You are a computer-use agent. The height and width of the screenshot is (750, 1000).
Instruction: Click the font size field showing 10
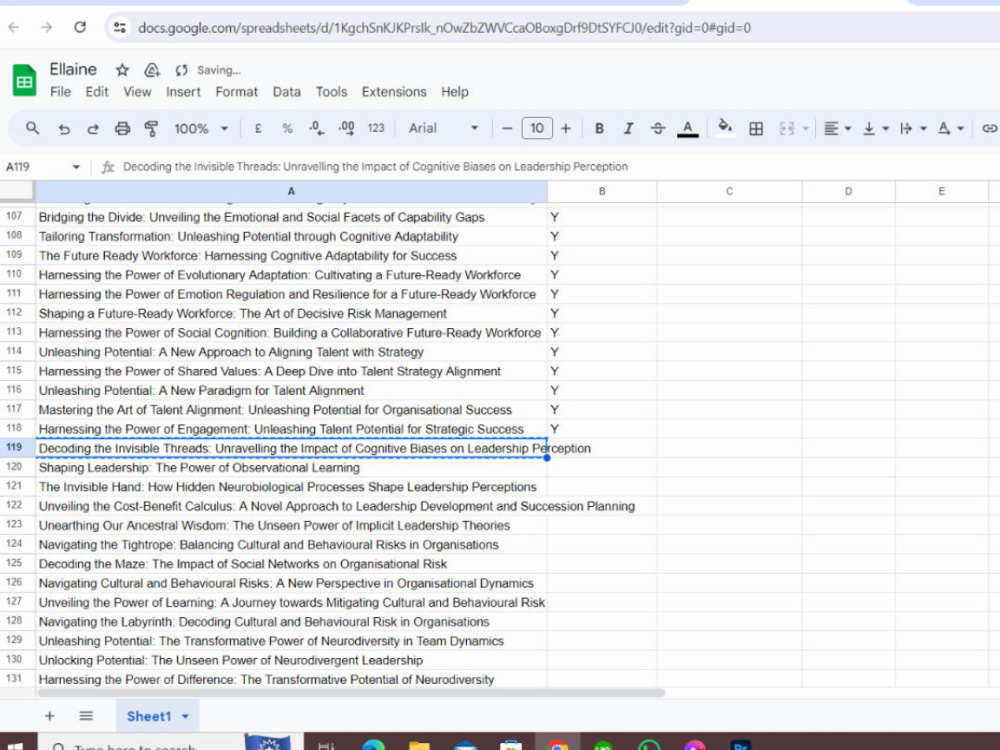click(537, 128)
